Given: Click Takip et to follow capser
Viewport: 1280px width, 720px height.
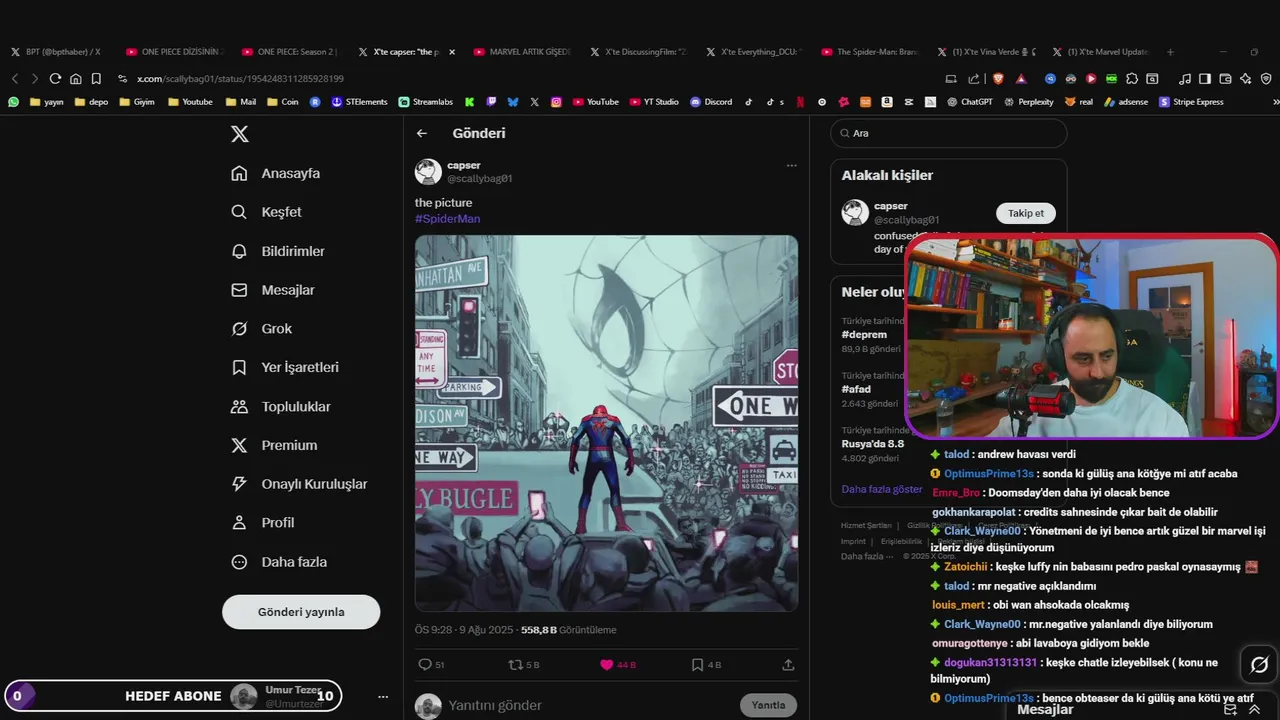Looking at the screenshot, I should [1025, 213].
